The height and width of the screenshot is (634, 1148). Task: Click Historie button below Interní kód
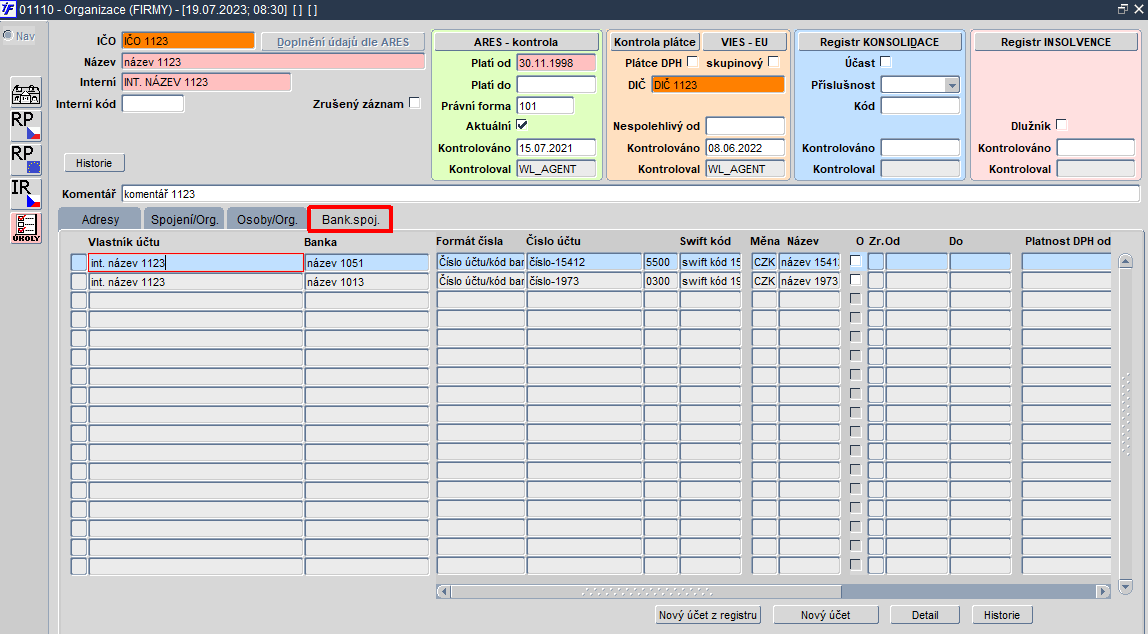94,163
